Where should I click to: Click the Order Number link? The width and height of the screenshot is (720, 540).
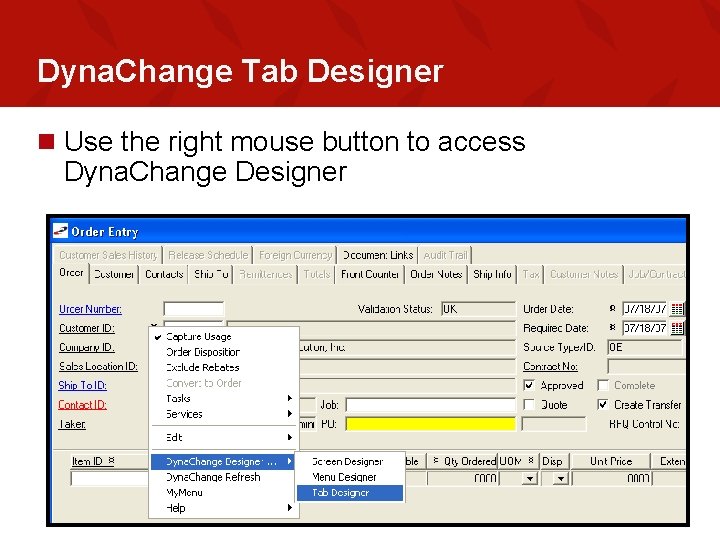(x=90, y=309)
